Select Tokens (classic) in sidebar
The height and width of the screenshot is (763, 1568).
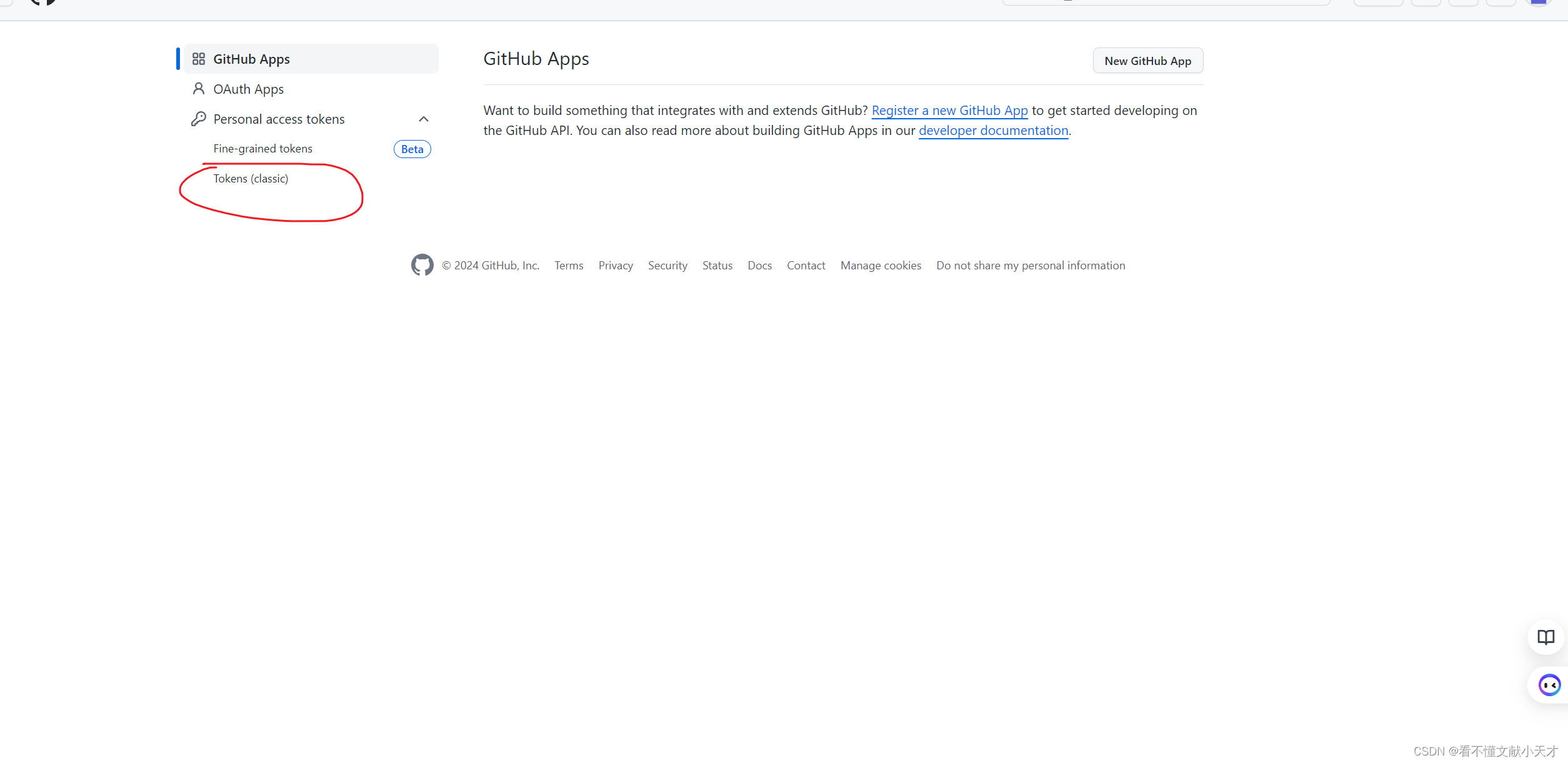(251, 179)
